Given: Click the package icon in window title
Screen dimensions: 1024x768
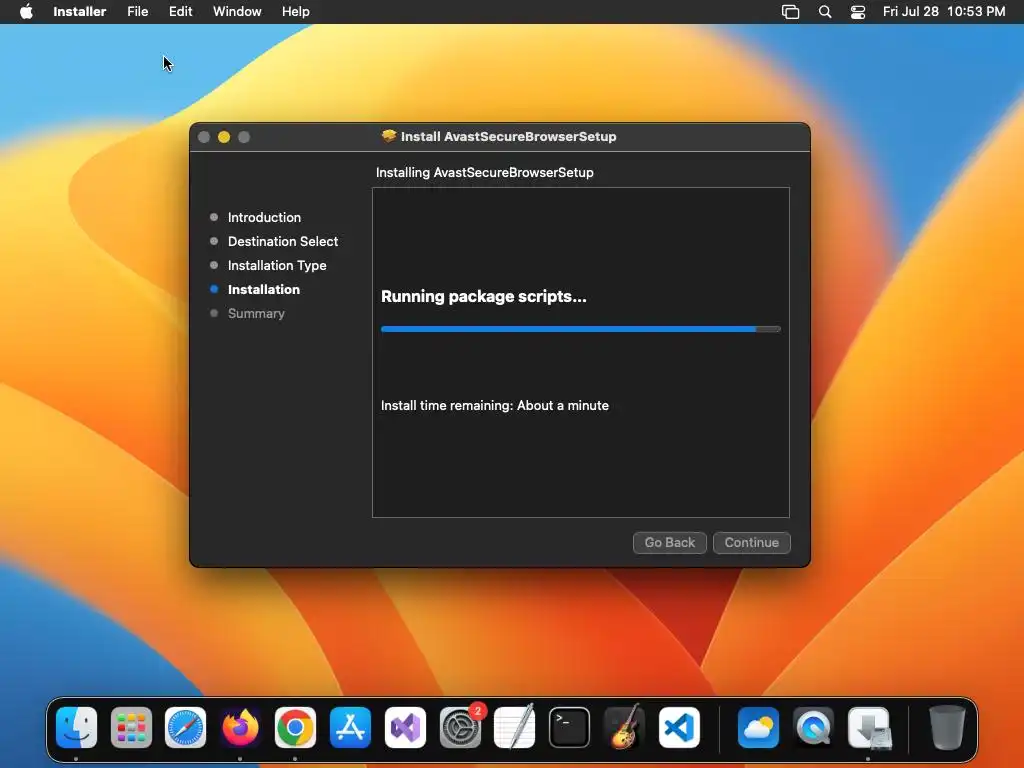Looking at the screenshot, I should tap(389, 136).
